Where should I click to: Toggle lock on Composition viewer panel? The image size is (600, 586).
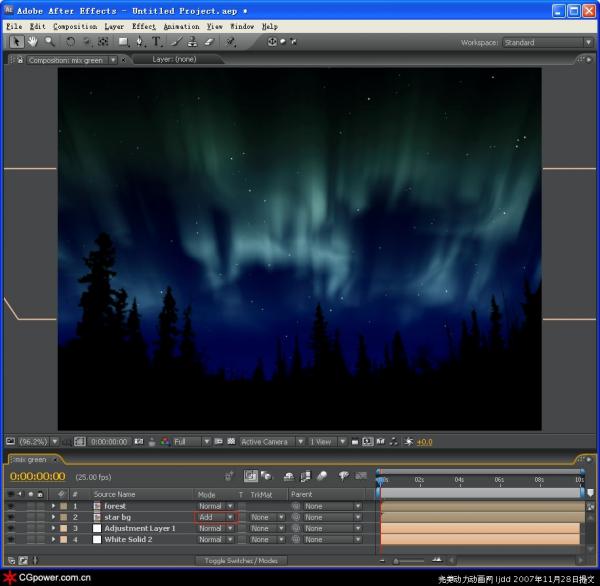(20, 60)
